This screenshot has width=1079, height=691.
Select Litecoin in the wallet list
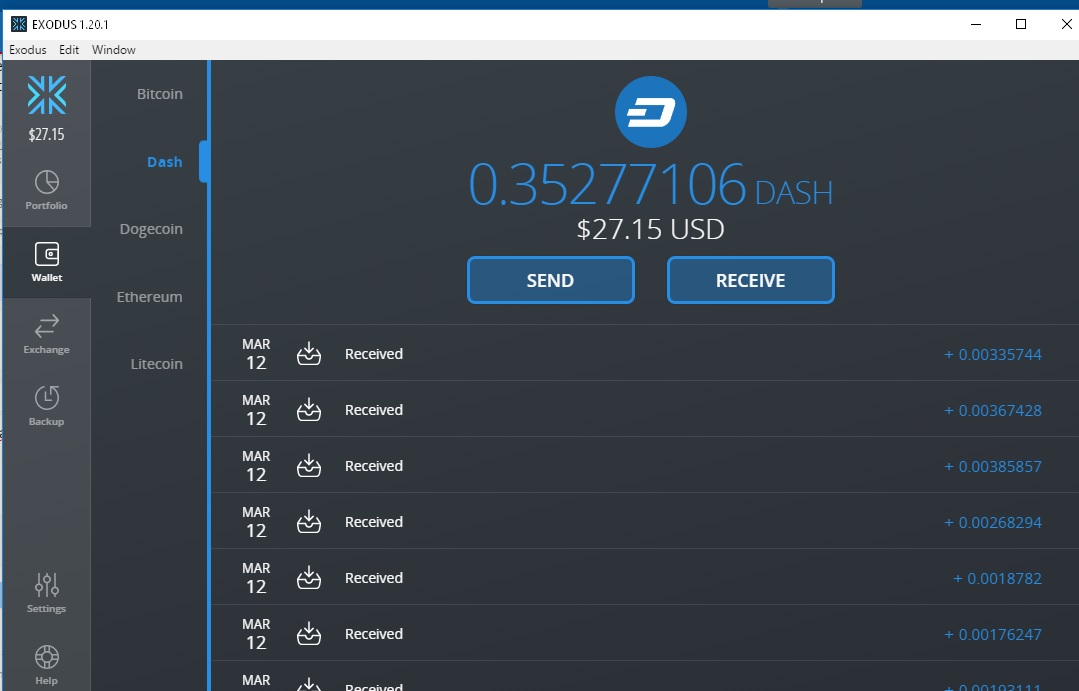point(157,364)
